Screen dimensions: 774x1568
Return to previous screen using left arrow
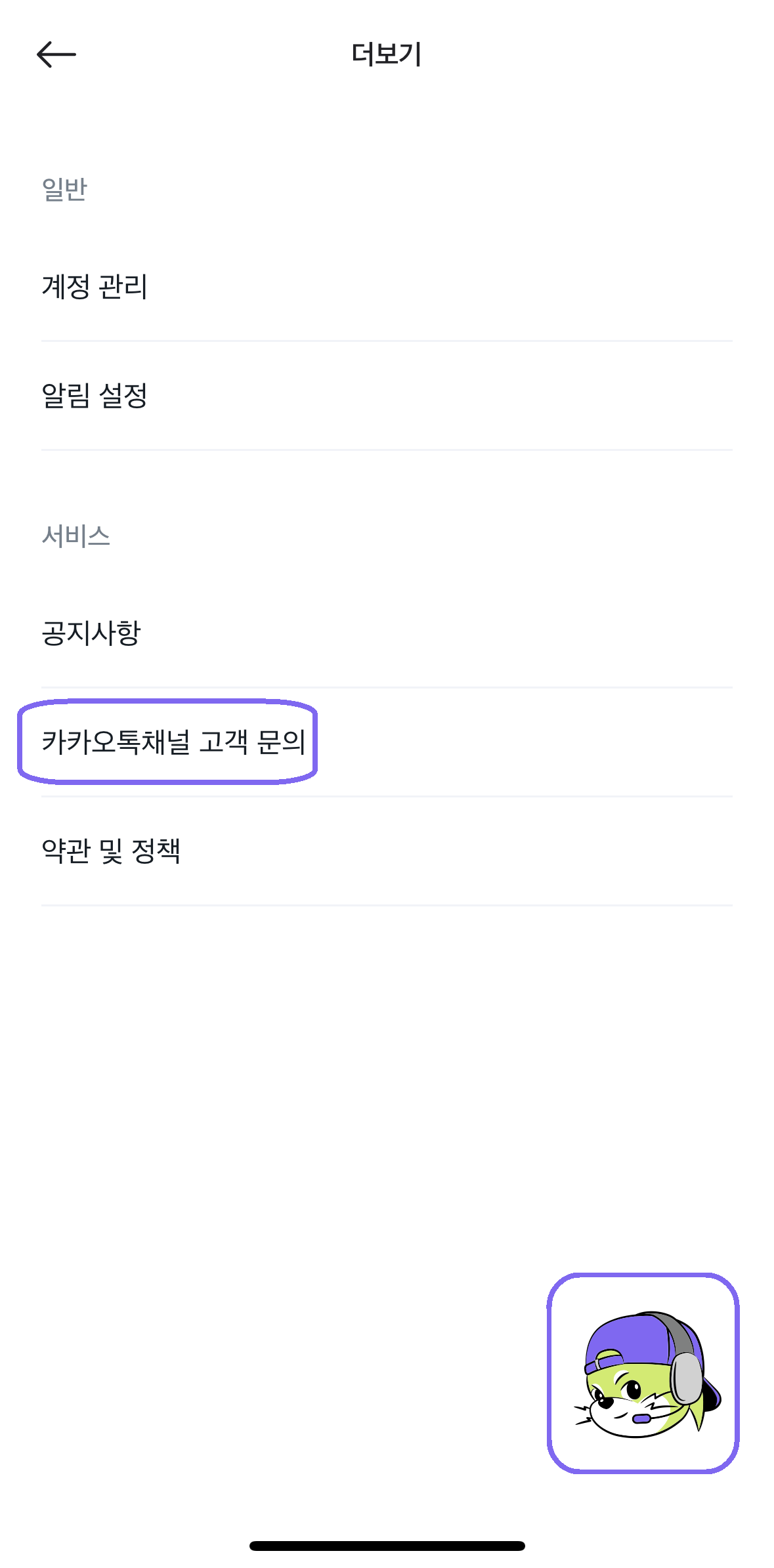56,54
